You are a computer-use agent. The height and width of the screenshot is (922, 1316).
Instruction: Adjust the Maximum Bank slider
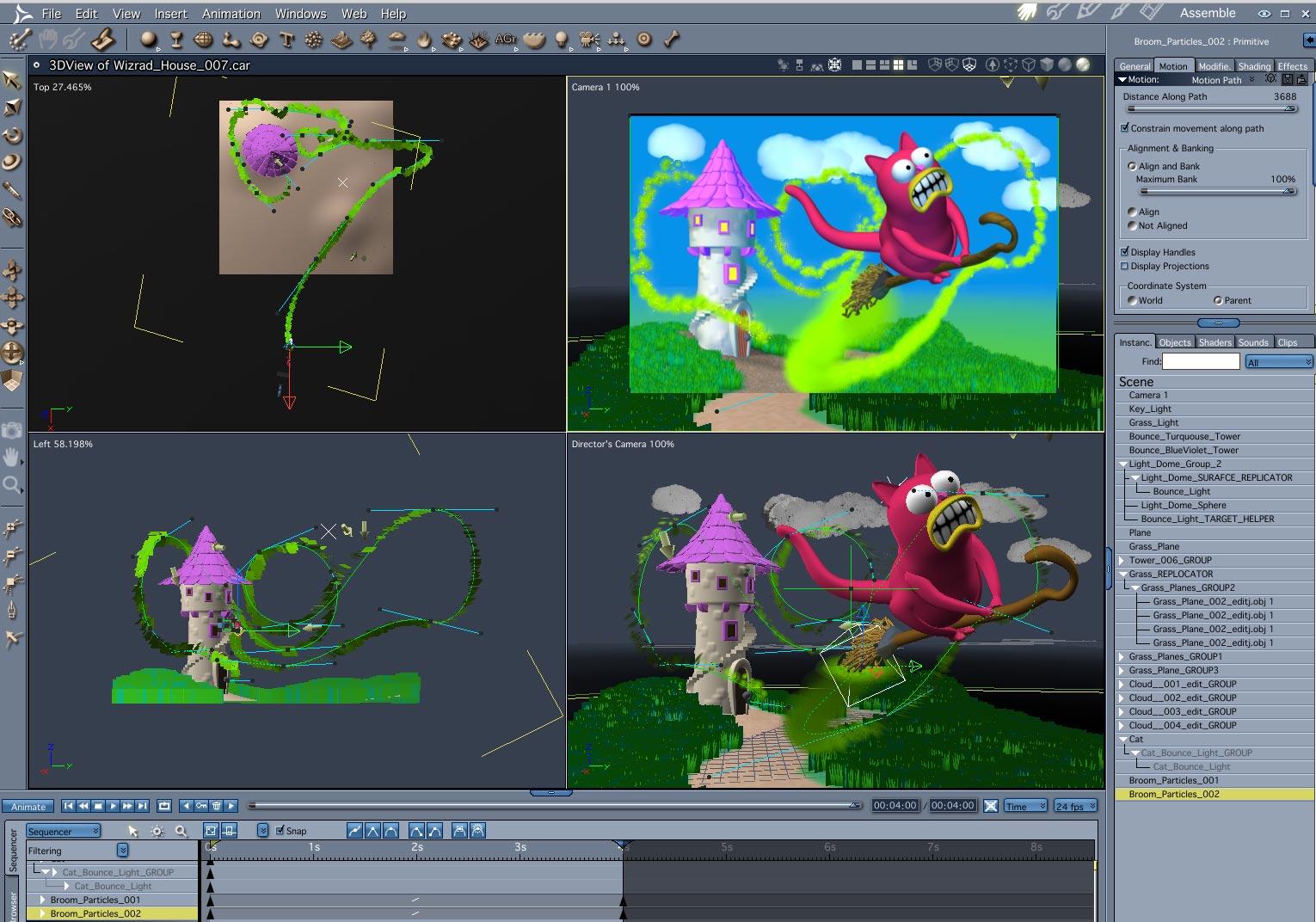pyautogui.click(x=1216, y=192)
